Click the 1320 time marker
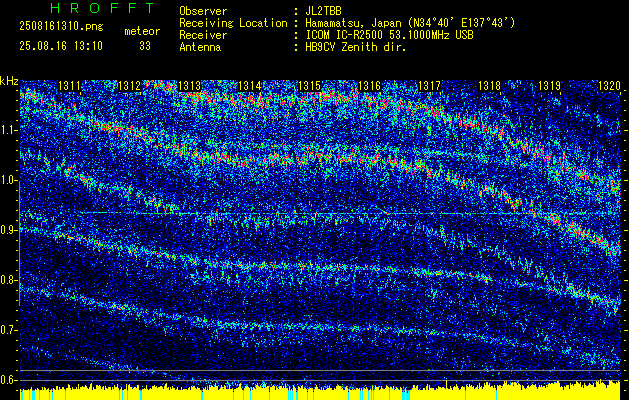 (x=609, y=85)
